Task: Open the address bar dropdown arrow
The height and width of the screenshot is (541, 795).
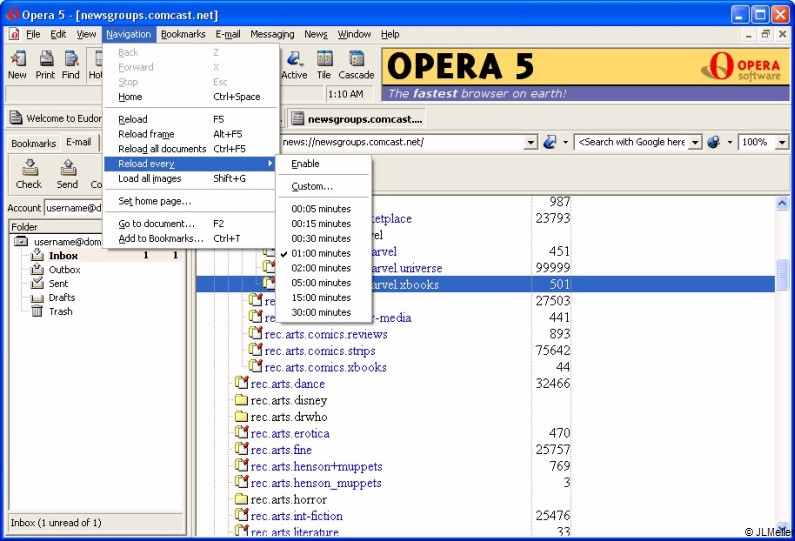Action: point(530,142)
